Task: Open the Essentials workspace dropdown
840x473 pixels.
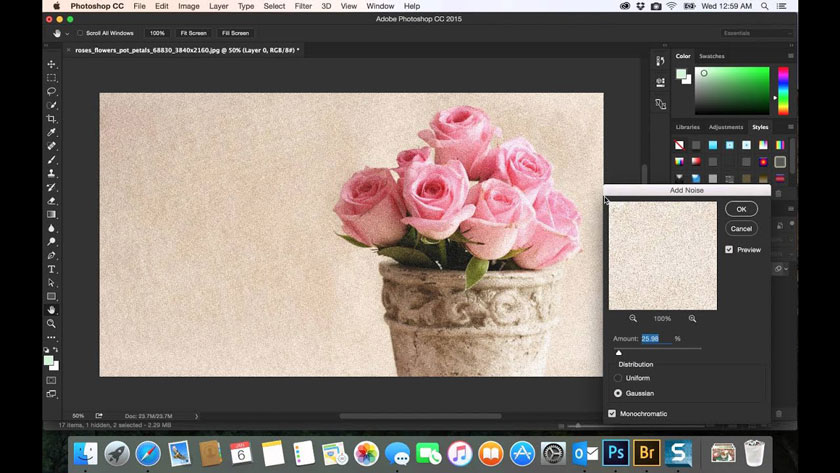Action: pos(756,33)
